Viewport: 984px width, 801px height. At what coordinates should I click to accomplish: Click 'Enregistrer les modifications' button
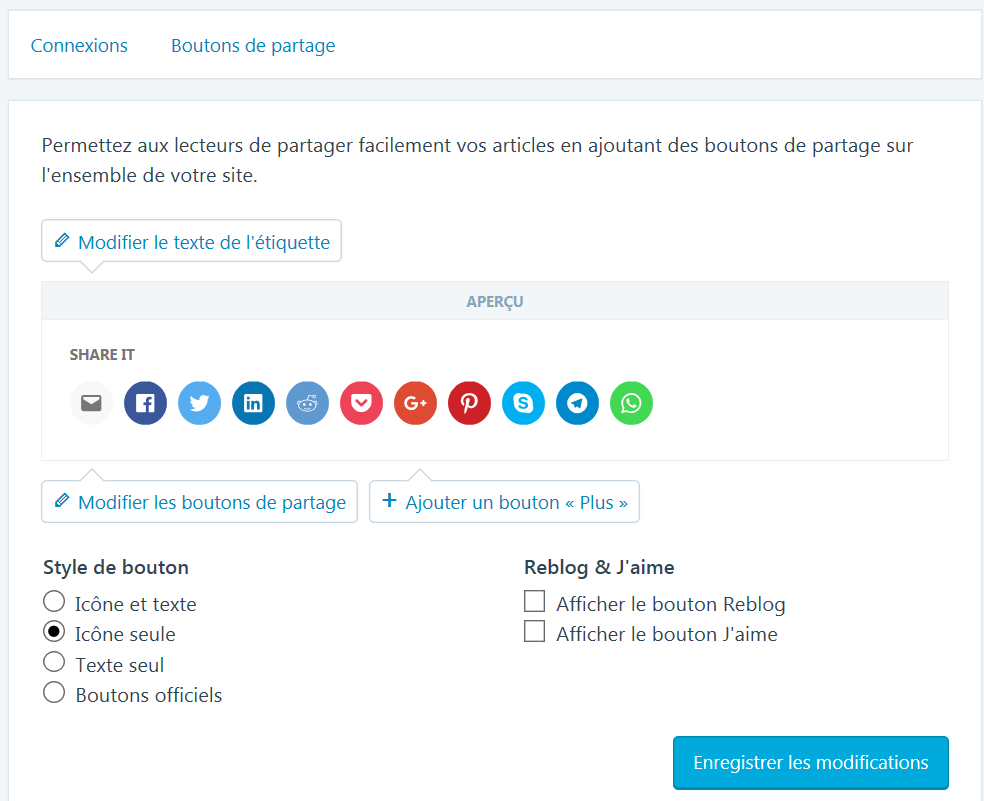[810, 762]
